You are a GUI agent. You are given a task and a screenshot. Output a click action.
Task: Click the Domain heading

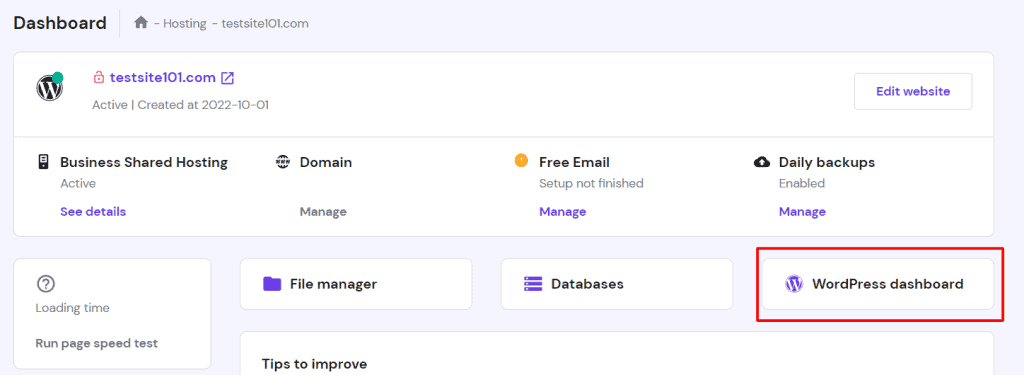(x=326, y=162)
